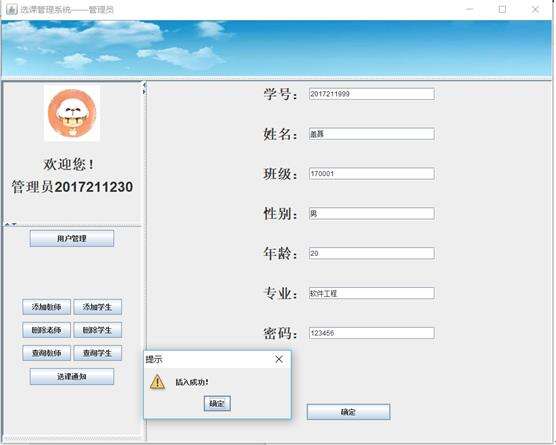Open 查询学生 from the sidebar
The height and width of the screenshot is (445, 556).
pos(98,353)
